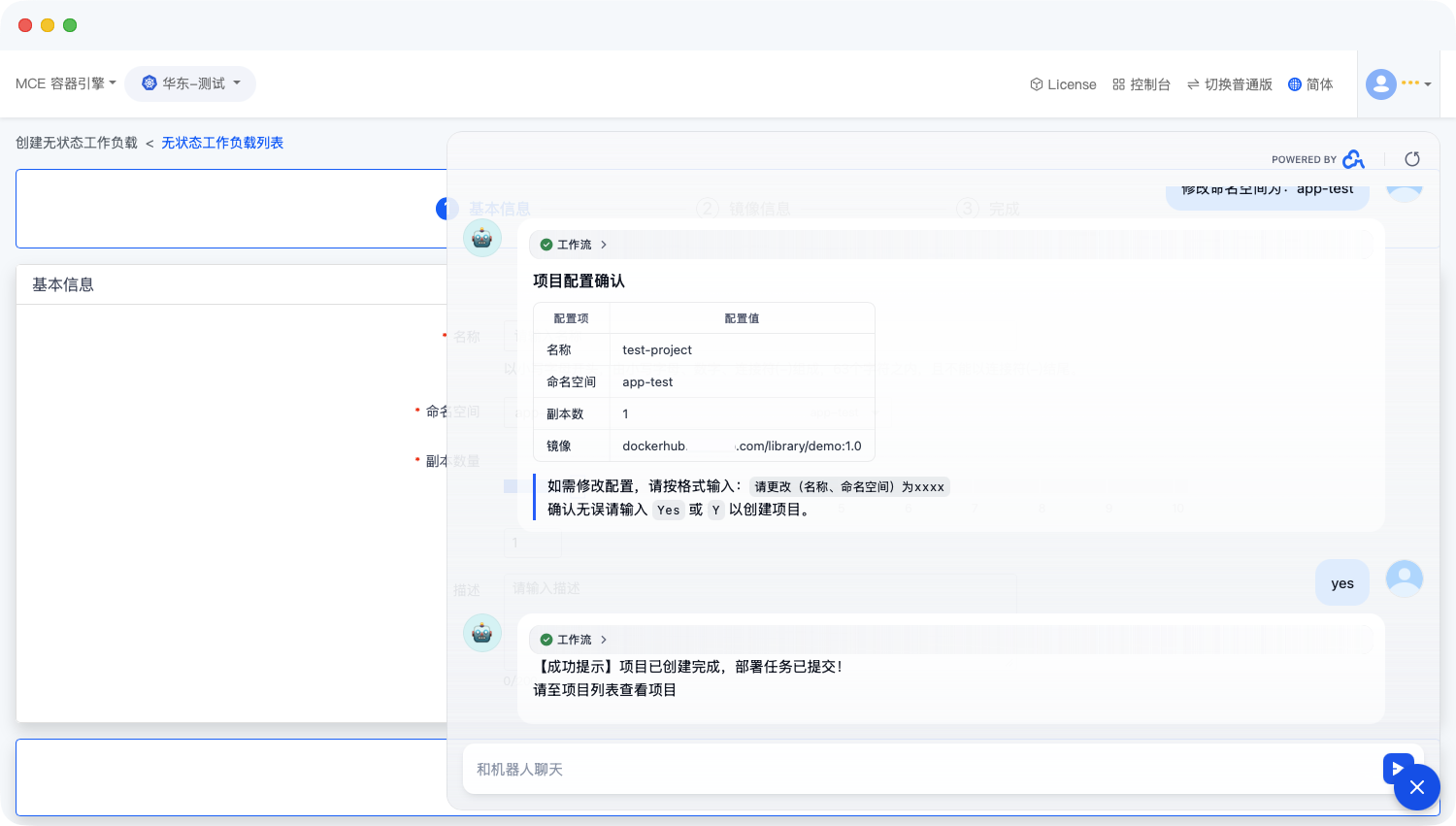Image resolution: width=1456 pixels, height=826 pixels.
Task: Click the POWERED BY logo
Action: pyautogui.click(x=1353, y=159)
